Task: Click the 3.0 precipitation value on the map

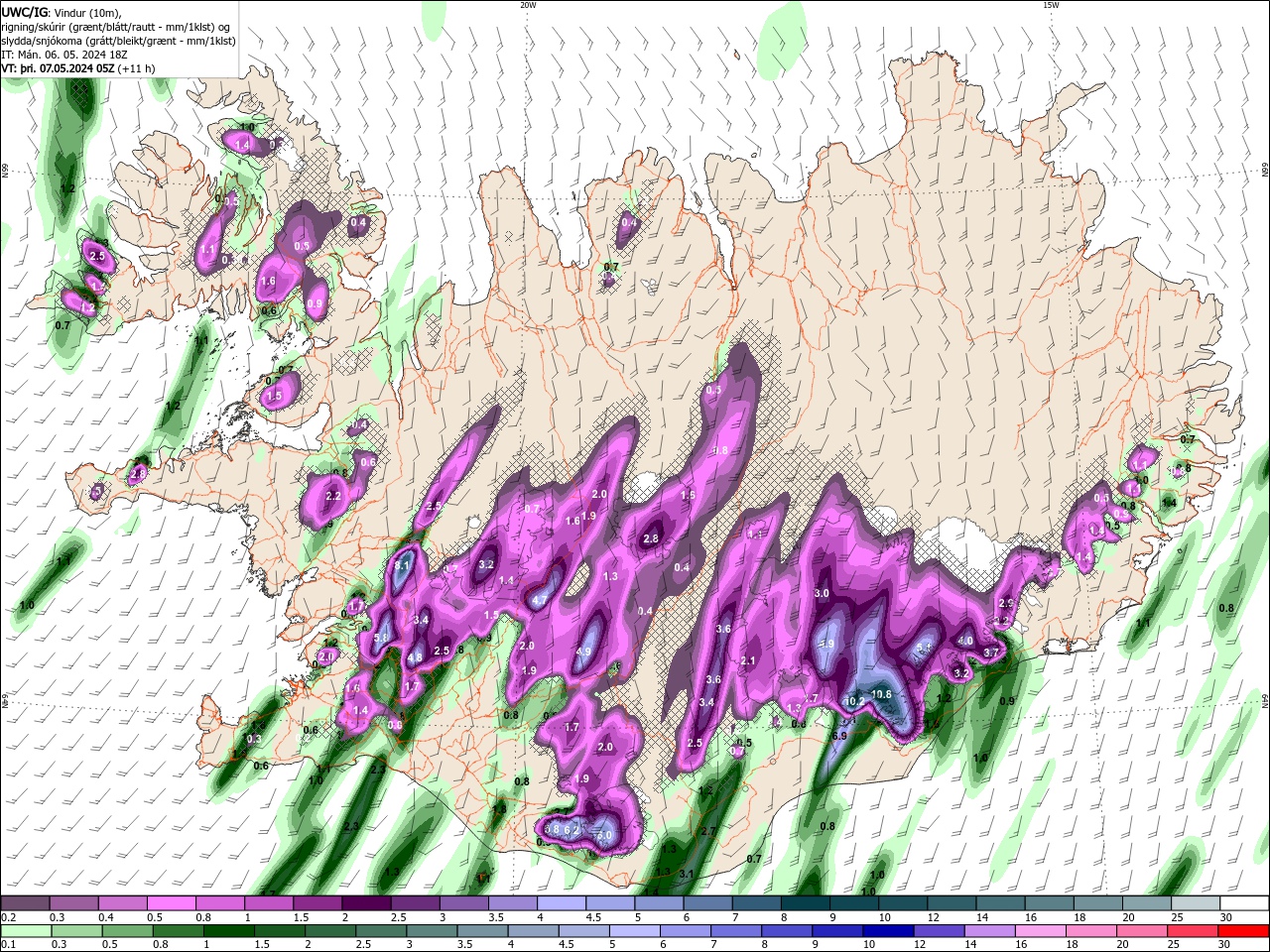Action: pyautogui.click(x=822, y=593)
